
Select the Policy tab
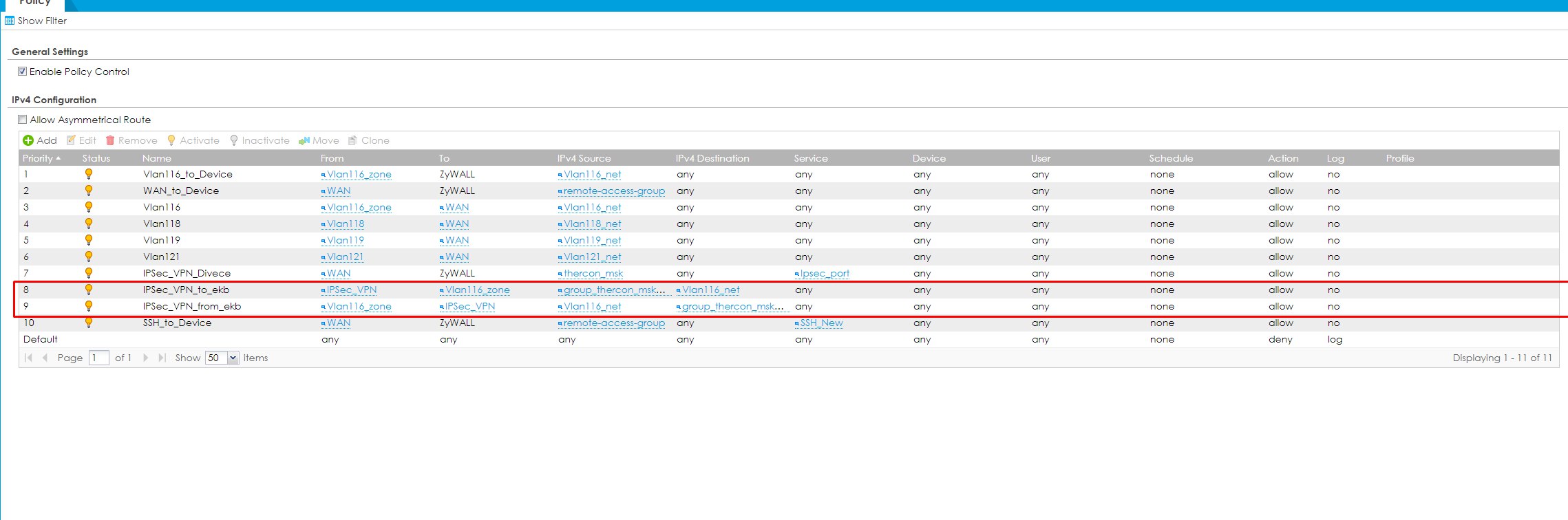(34, 3)
